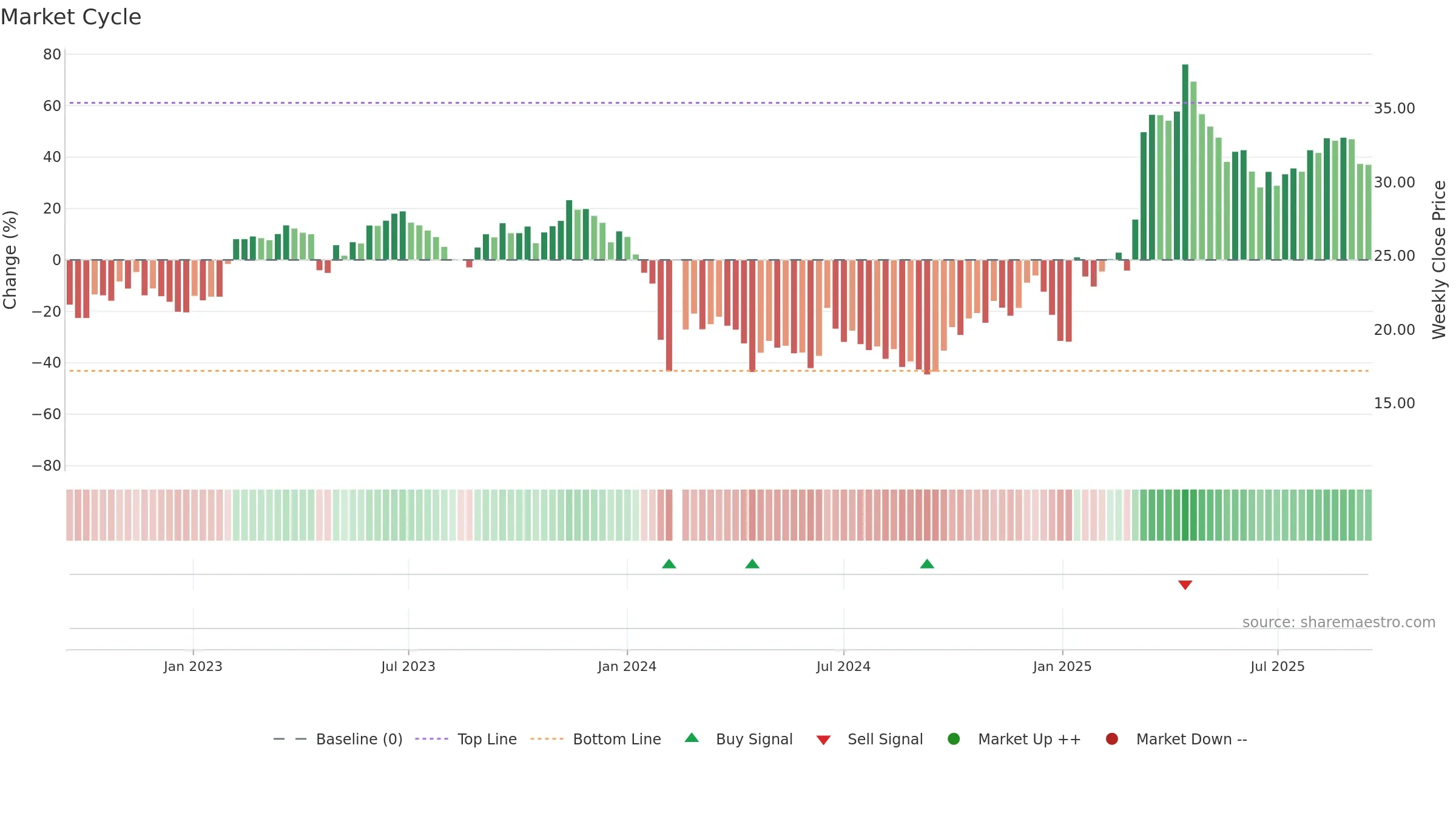
Task: Select the first buy signal marker after Jan 2024
Action: (669, 564)
